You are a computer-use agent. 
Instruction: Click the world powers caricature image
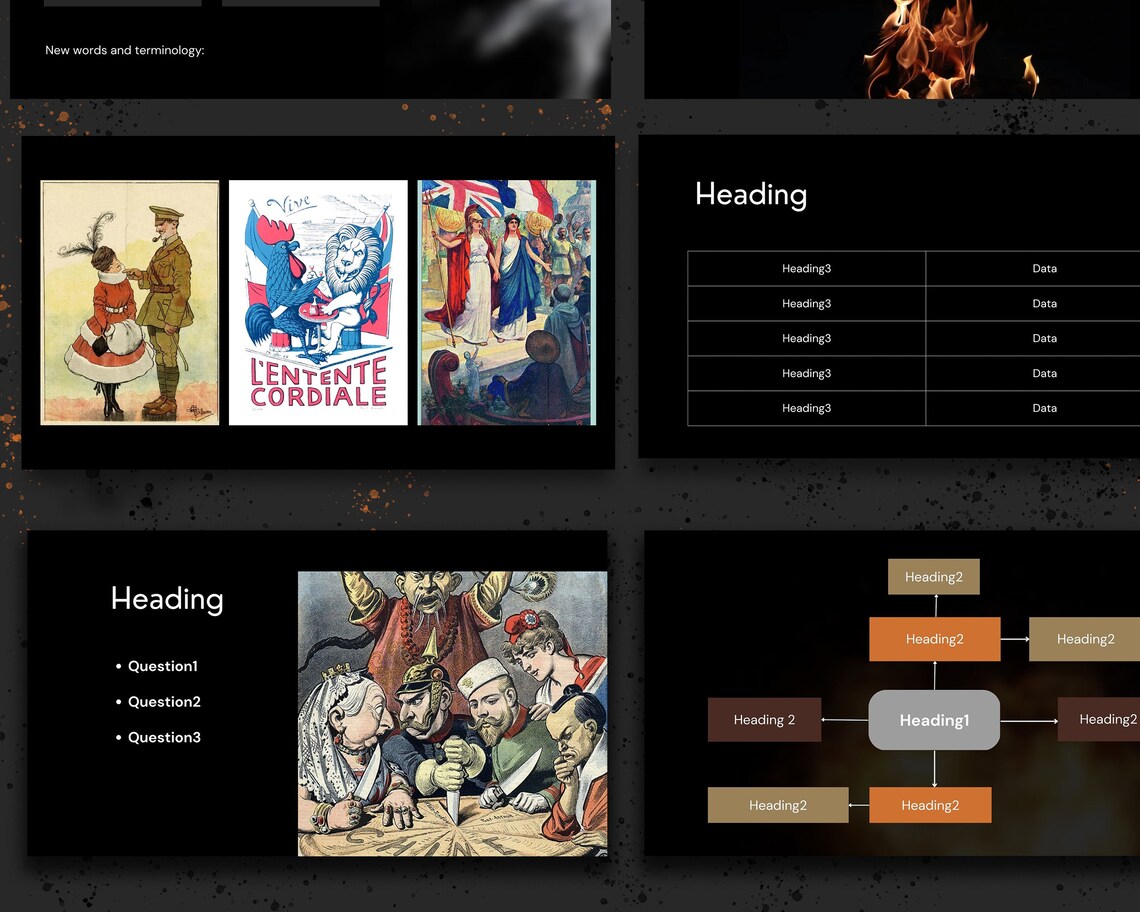click(452, 711)
